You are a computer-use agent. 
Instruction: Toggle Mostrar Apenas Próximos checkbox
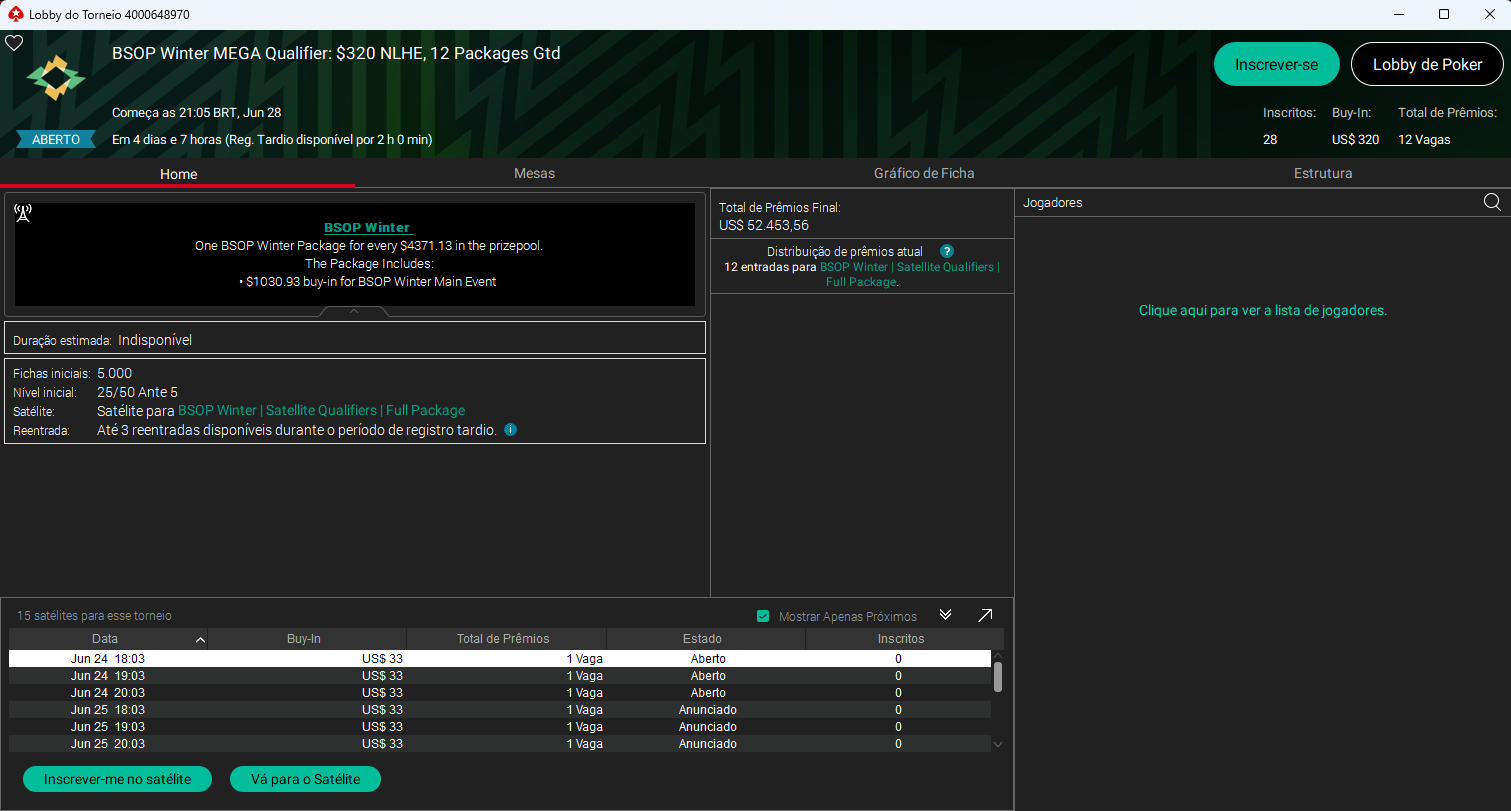(x=764, y=616)
